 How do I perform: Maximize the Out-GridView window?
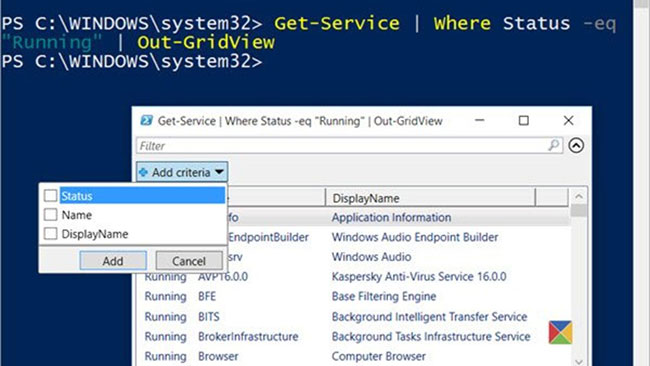[524, 121]
